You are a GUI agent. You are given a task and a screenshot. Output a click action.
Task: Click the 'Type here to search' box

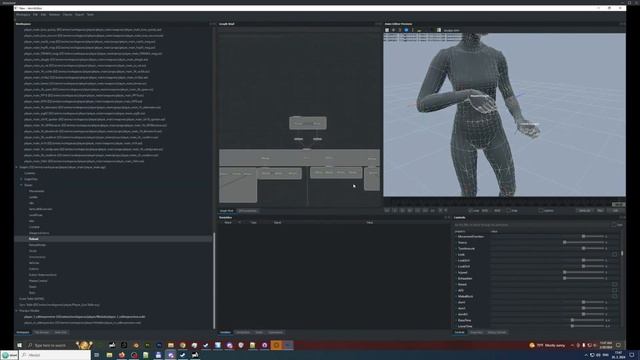tap(50, 345)
